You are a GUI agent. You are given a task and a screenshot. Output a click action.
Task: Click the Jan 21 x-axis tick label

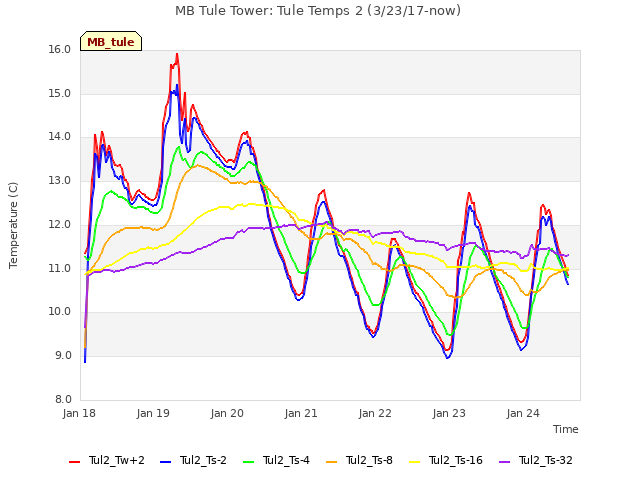[301, 413]
